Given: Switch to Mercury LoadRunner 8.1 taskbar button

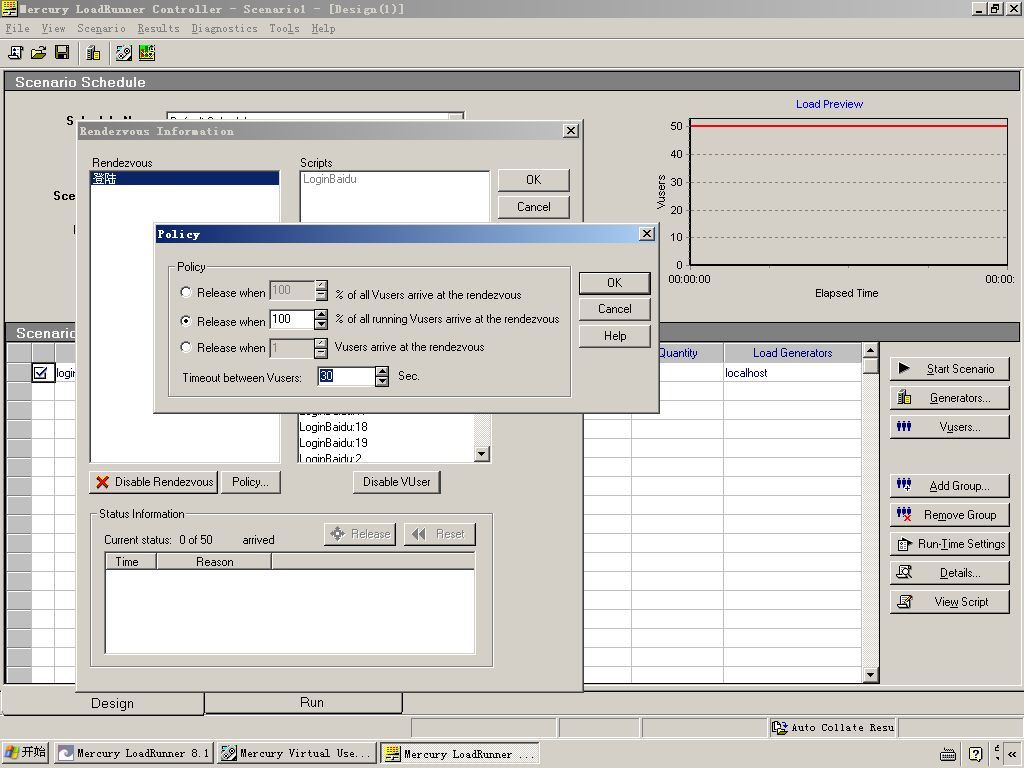Looking at the screenshot, I should [x=134, y=753].
